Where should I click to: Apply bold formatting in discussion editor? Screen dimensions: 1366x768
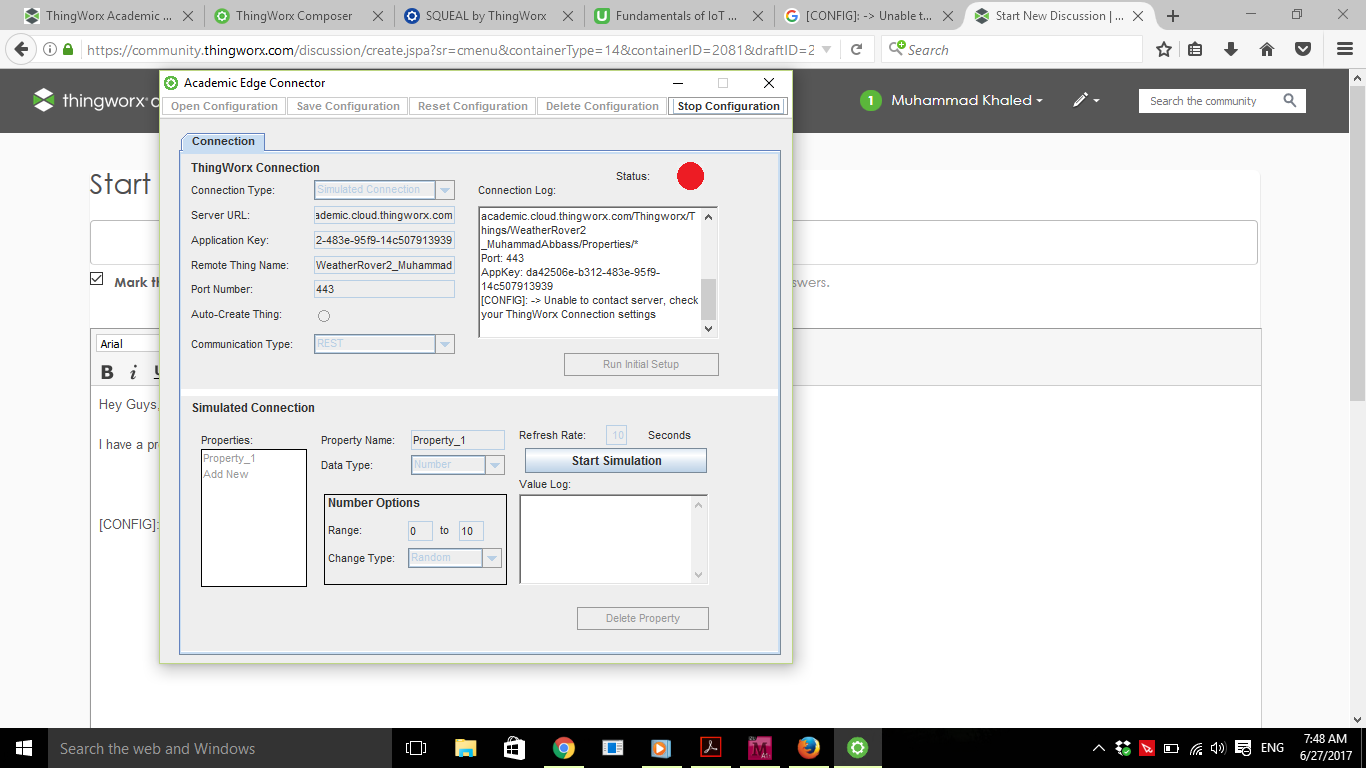pyautogui.click(x=107, y=373)
